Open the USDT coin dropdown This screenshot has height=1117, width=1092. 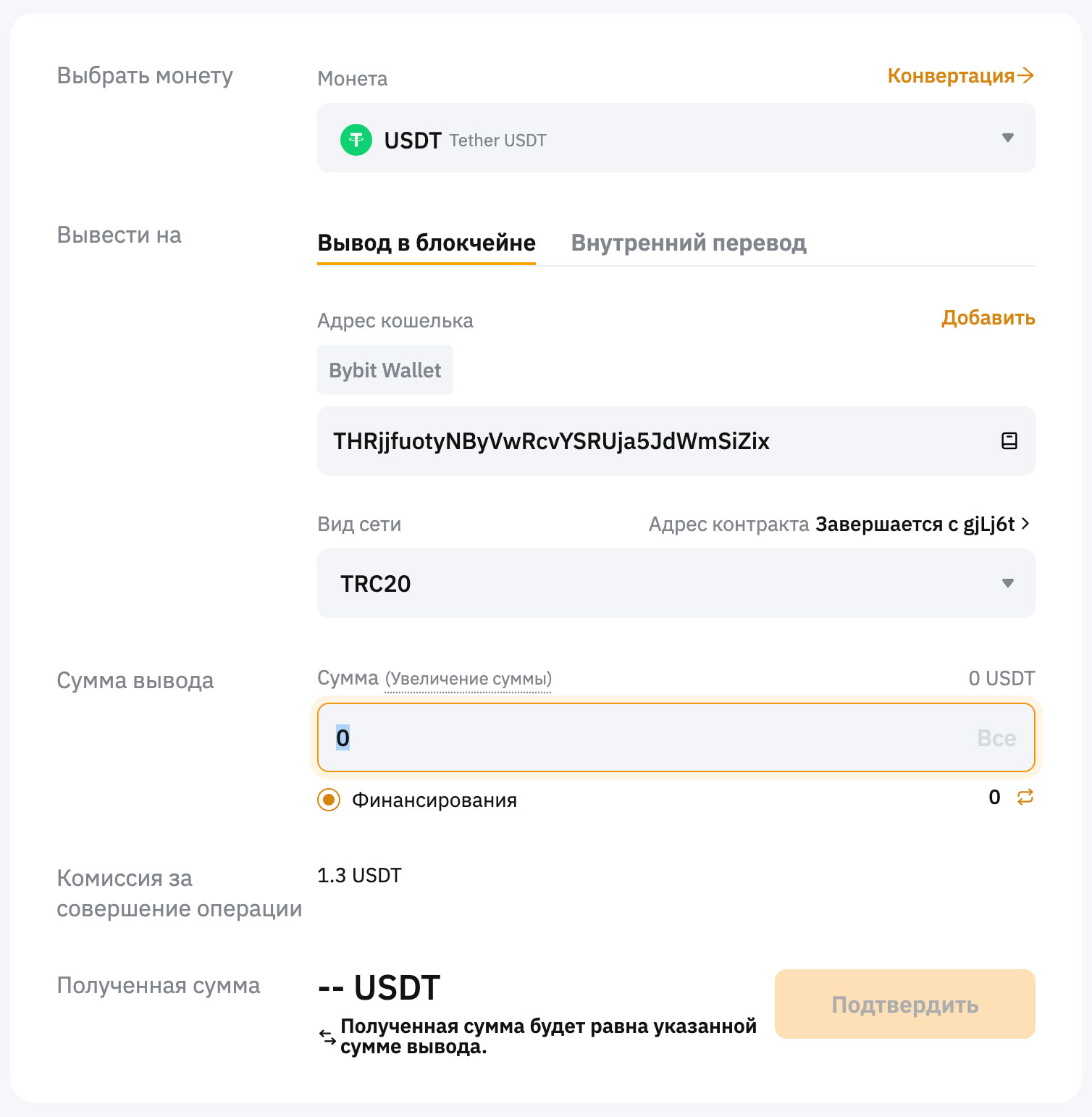tap(1007, 138)
